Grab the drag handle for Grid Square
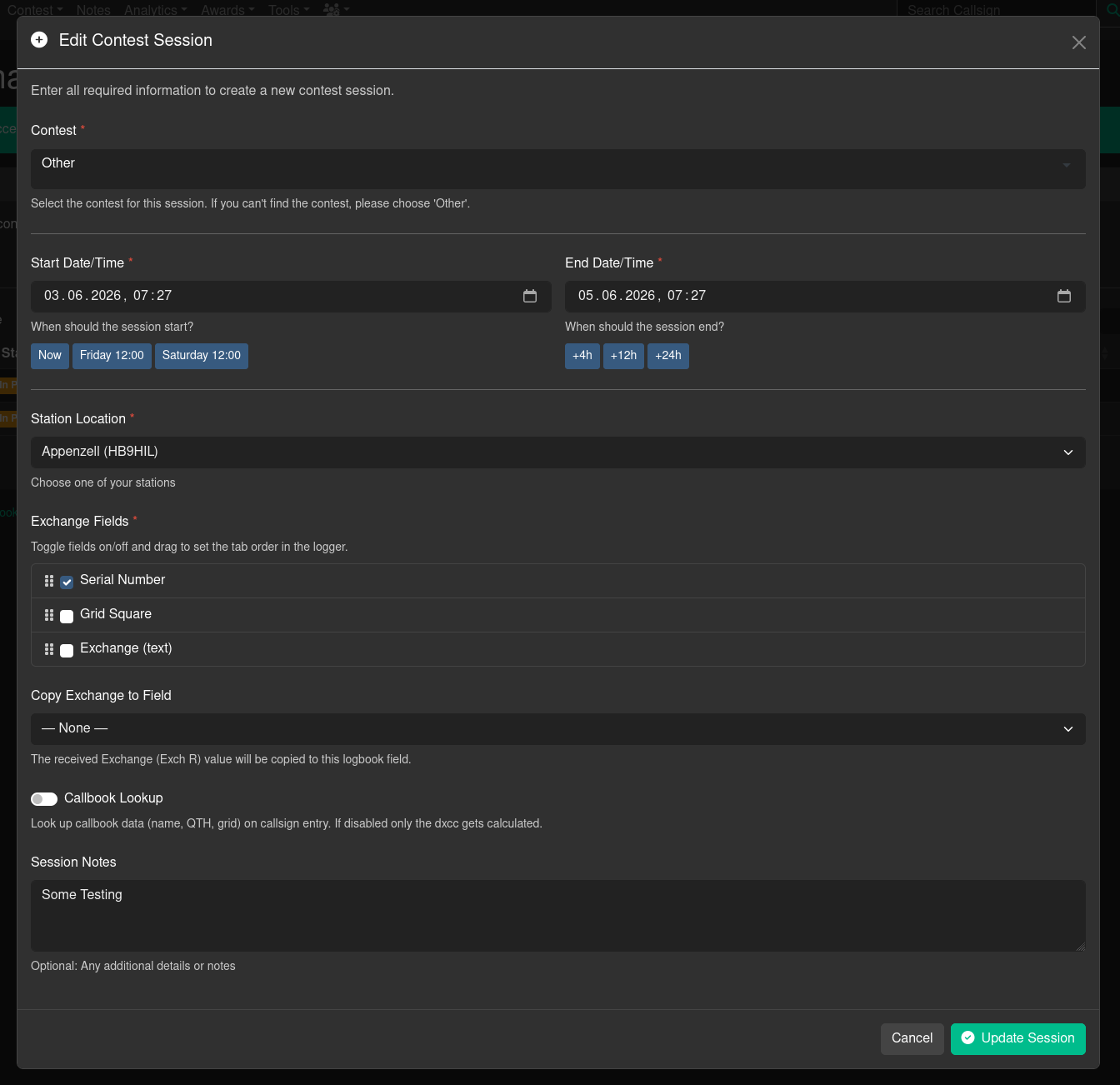The height and width of the screenshot is (1085, 1120). point(49,615)
